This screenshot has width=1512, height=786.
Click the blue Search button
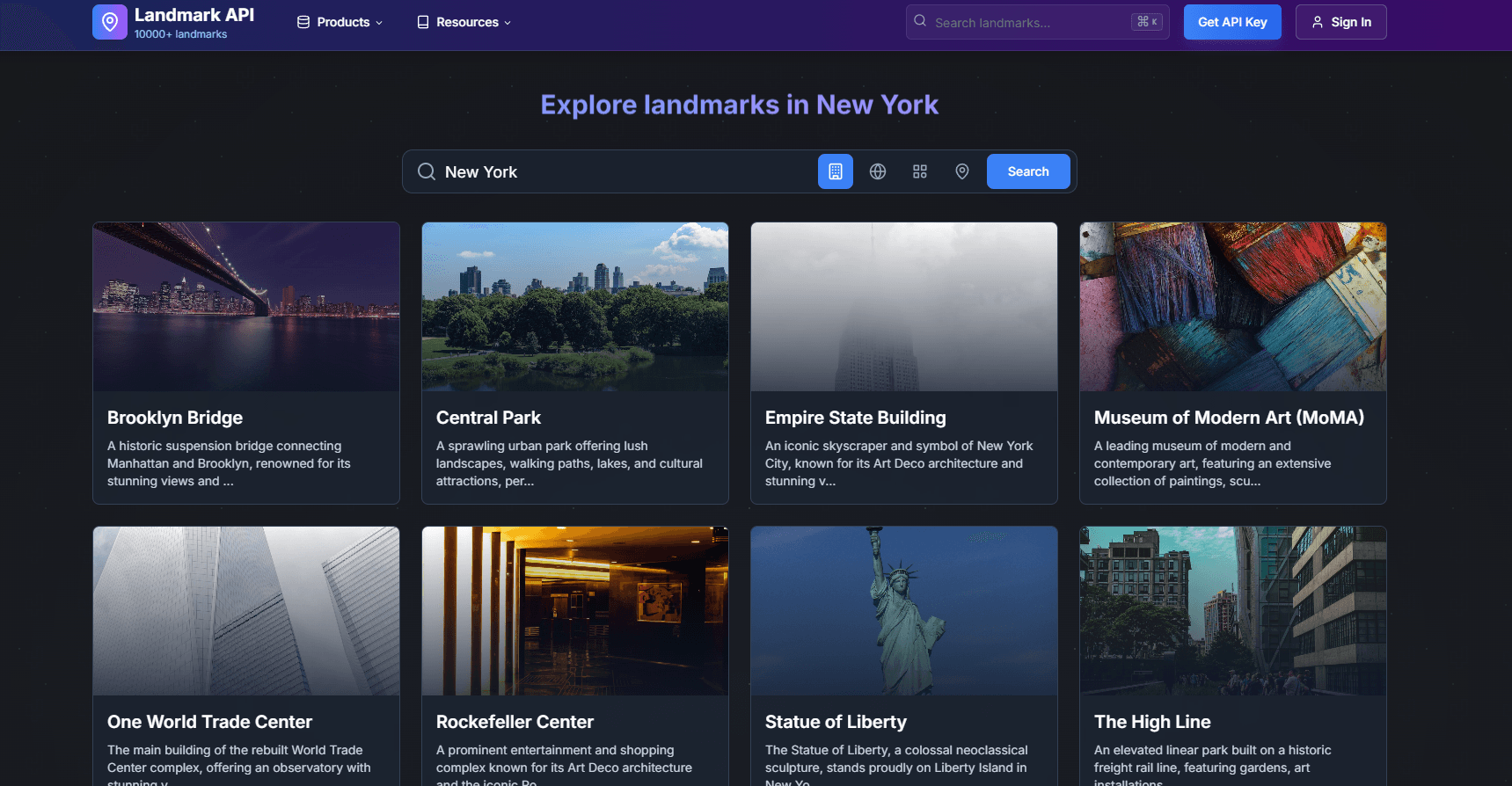1028,171
